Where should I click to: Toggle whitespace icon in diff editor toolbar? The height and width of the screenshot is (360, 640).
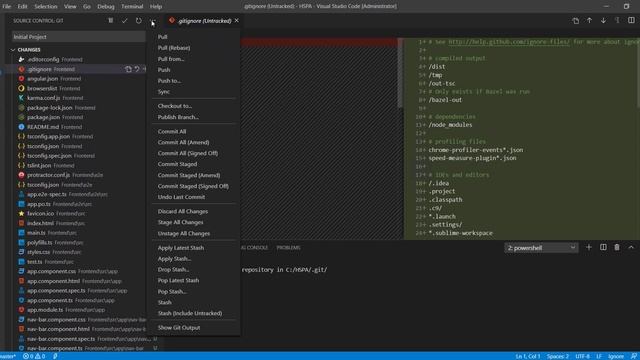(x=617, y=20)
